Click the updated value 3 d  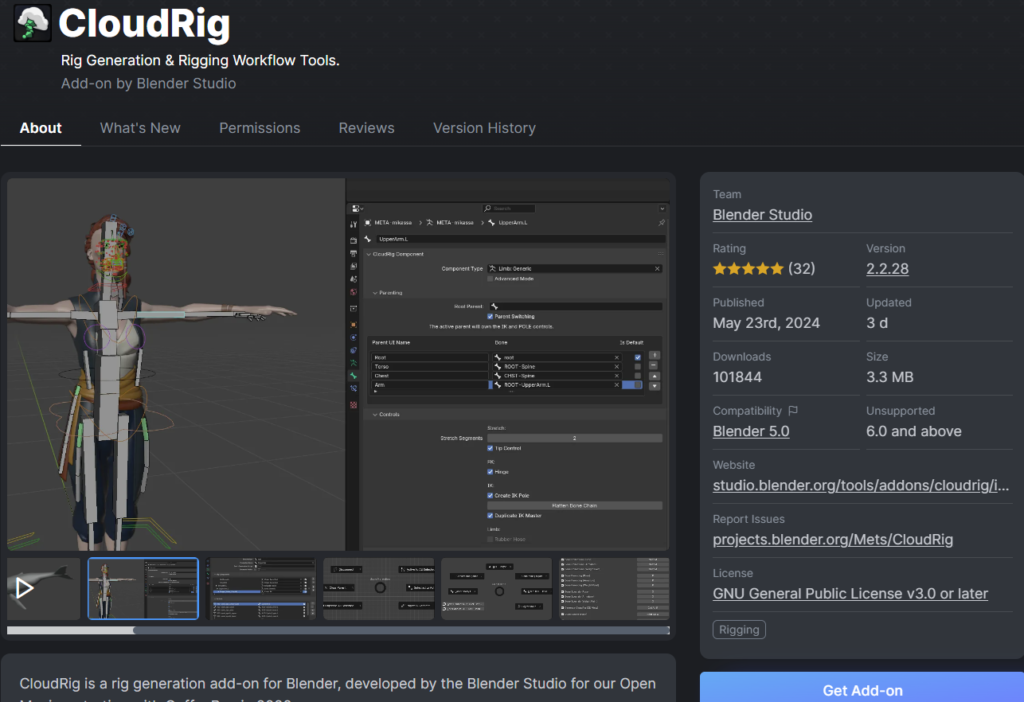coord(876,323)
